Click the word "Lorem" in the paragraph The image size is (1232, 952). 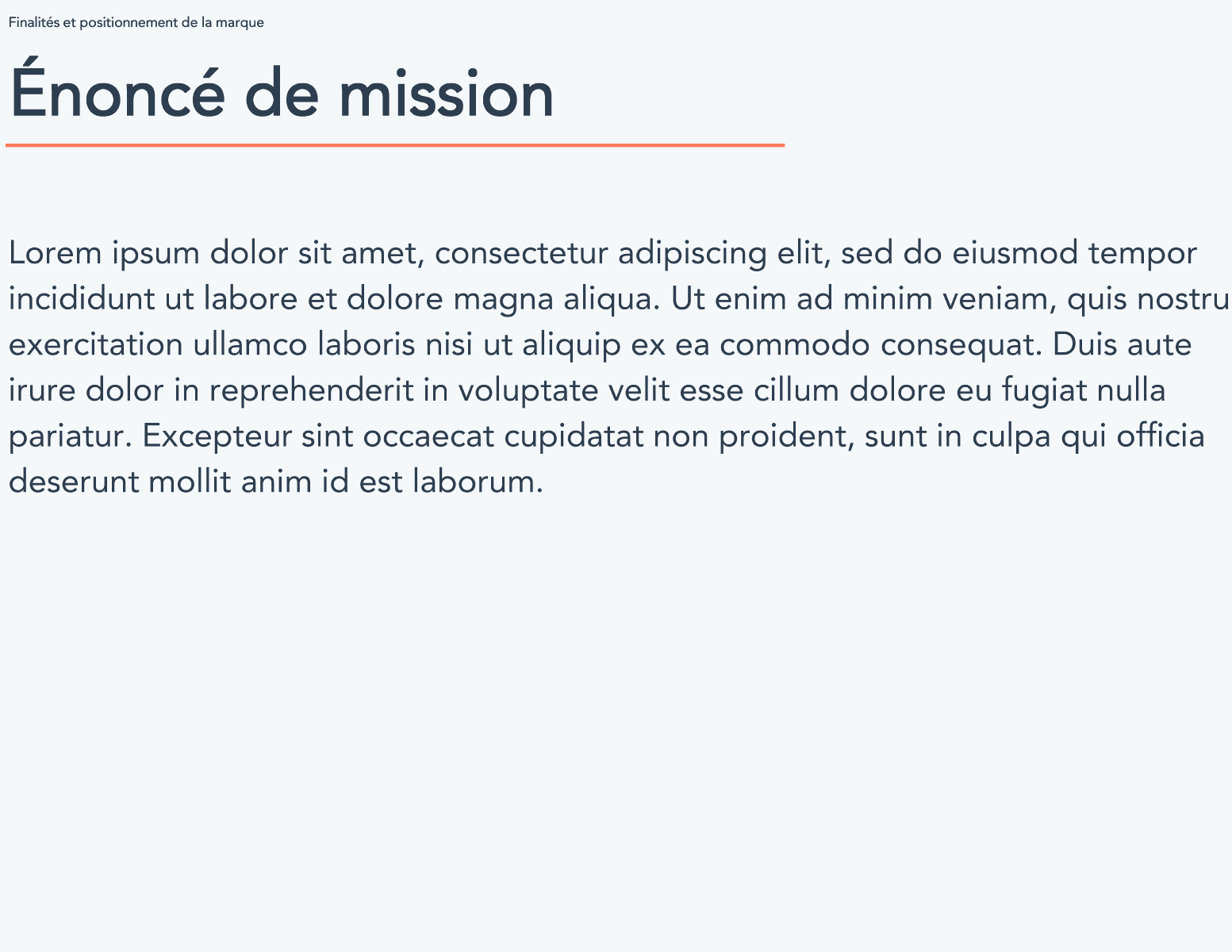(56, 254)
